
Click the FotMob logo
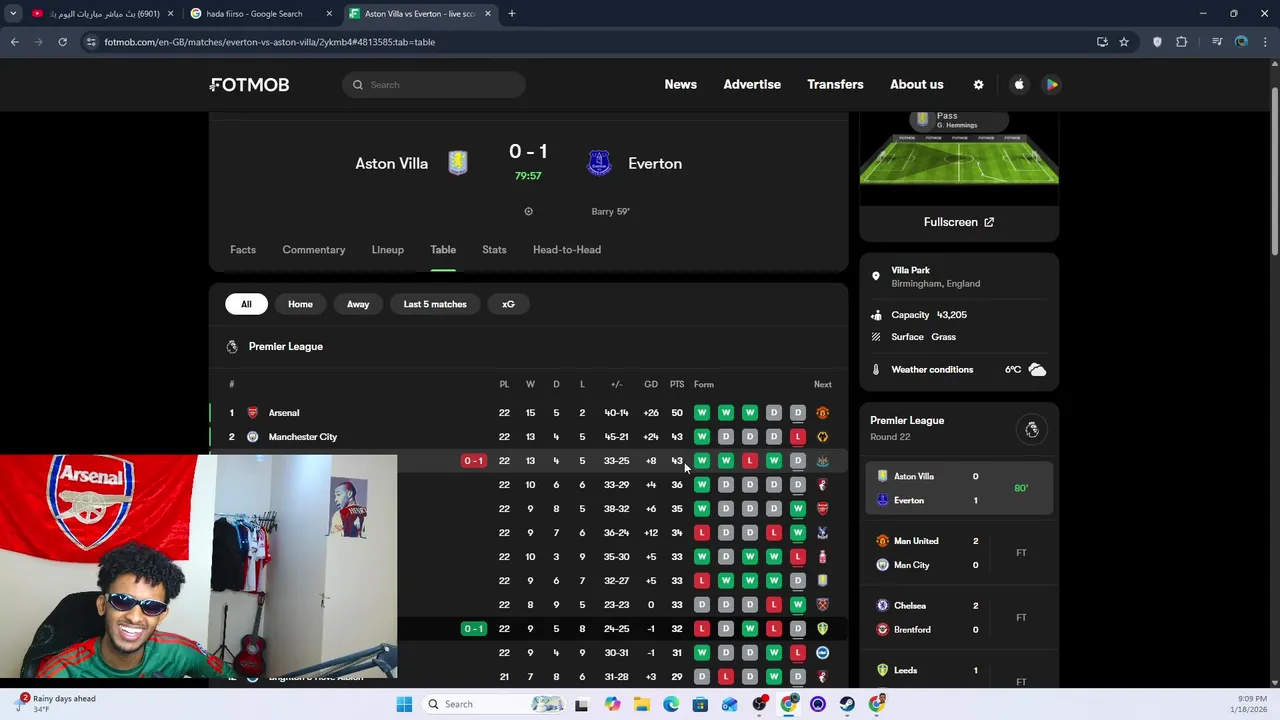pyautogui.click(x=250, y=85)
